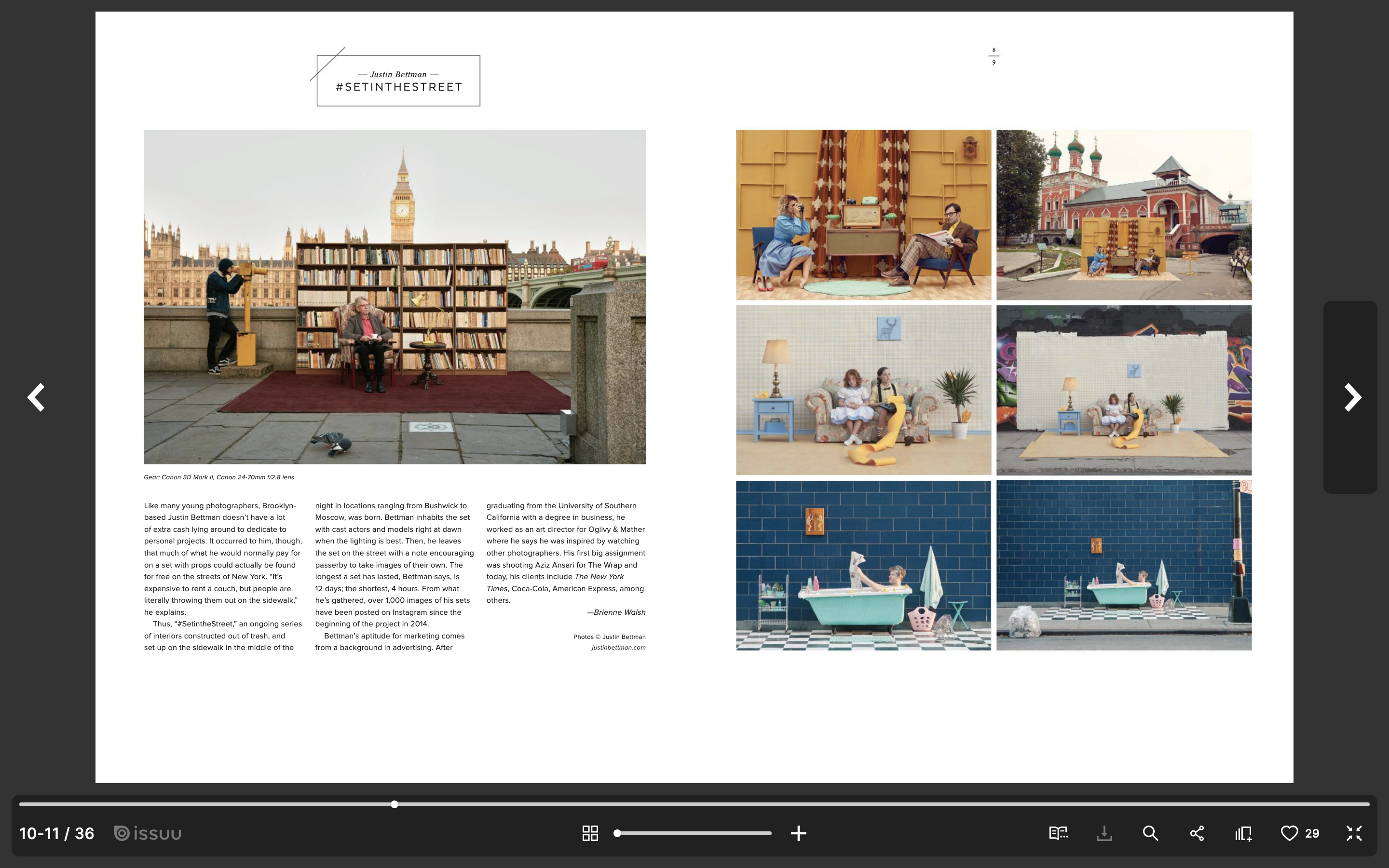This screenshot has width=1389, height=868.
Task: Click the Moscow church street set photo
Action: click(1124, 215)
